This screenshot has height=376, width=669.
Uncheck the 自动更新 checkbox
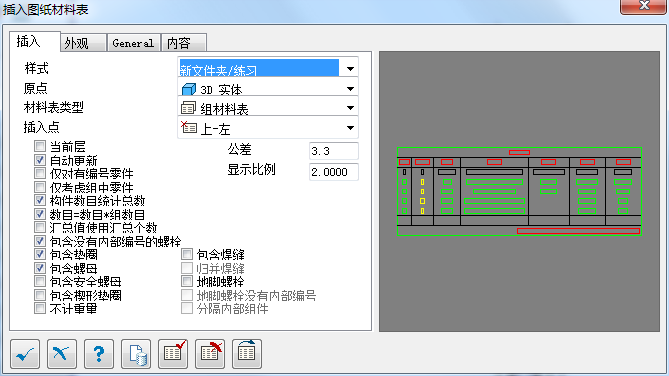point(40,160)
